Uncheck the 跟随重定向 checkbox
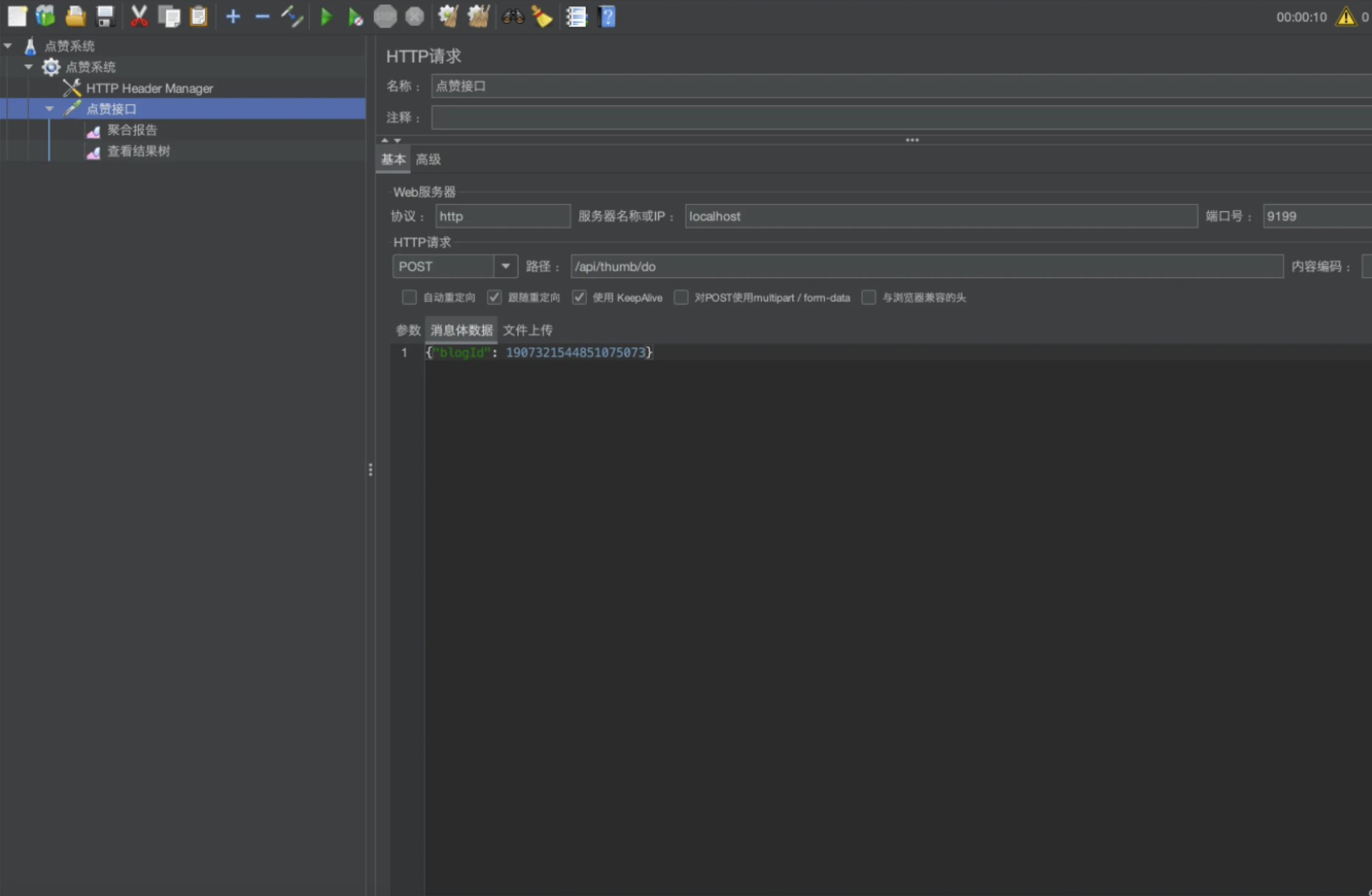This screenshot has height=896, width=1372. click(x=494, y=297)
